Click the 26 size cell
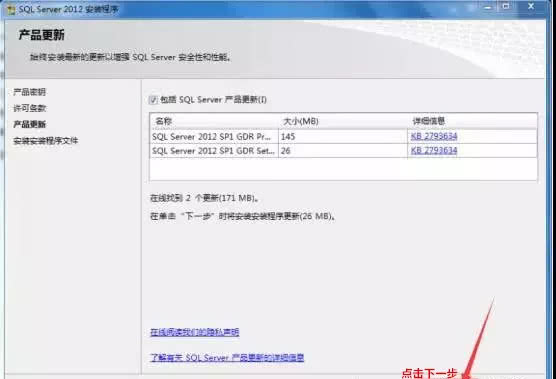 click(x=343, y=151)
